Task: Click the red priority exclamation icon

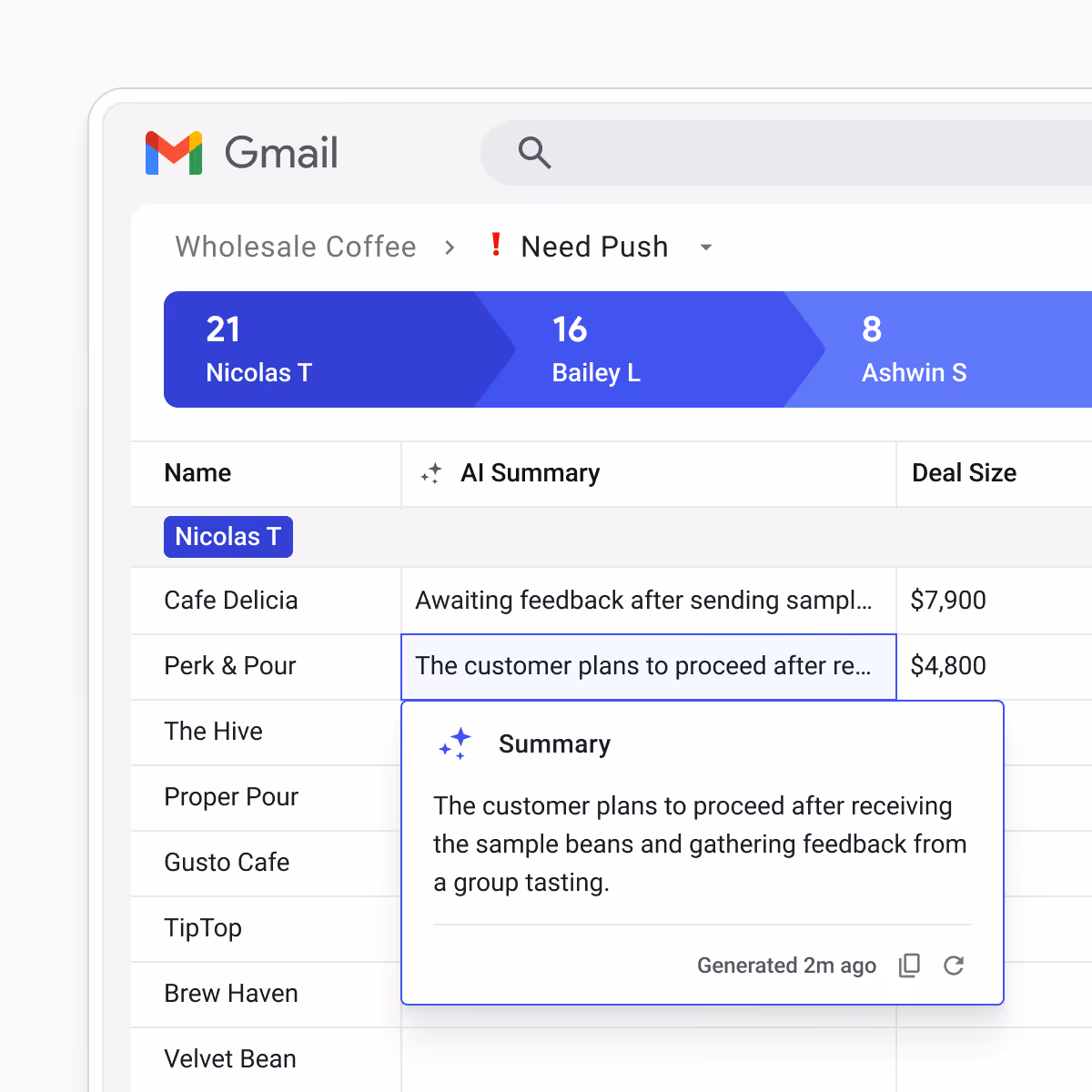Action: [x=496, y=246]
